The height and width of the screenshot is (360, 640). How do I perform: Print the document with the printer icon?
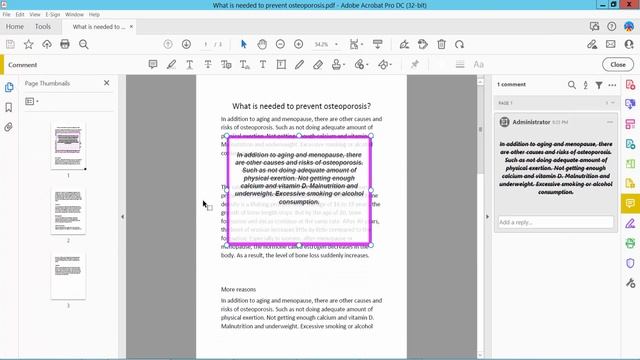point(65,44)
